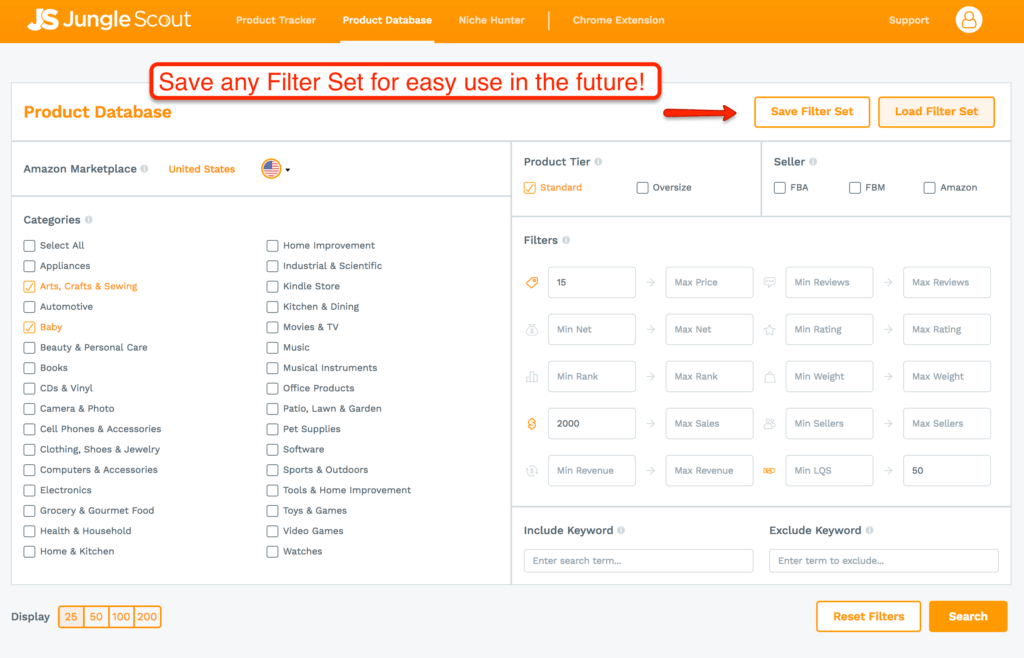Check the Home & Kitchen category
This screenshot has height=658, width=1024.
tap(29, 552)
